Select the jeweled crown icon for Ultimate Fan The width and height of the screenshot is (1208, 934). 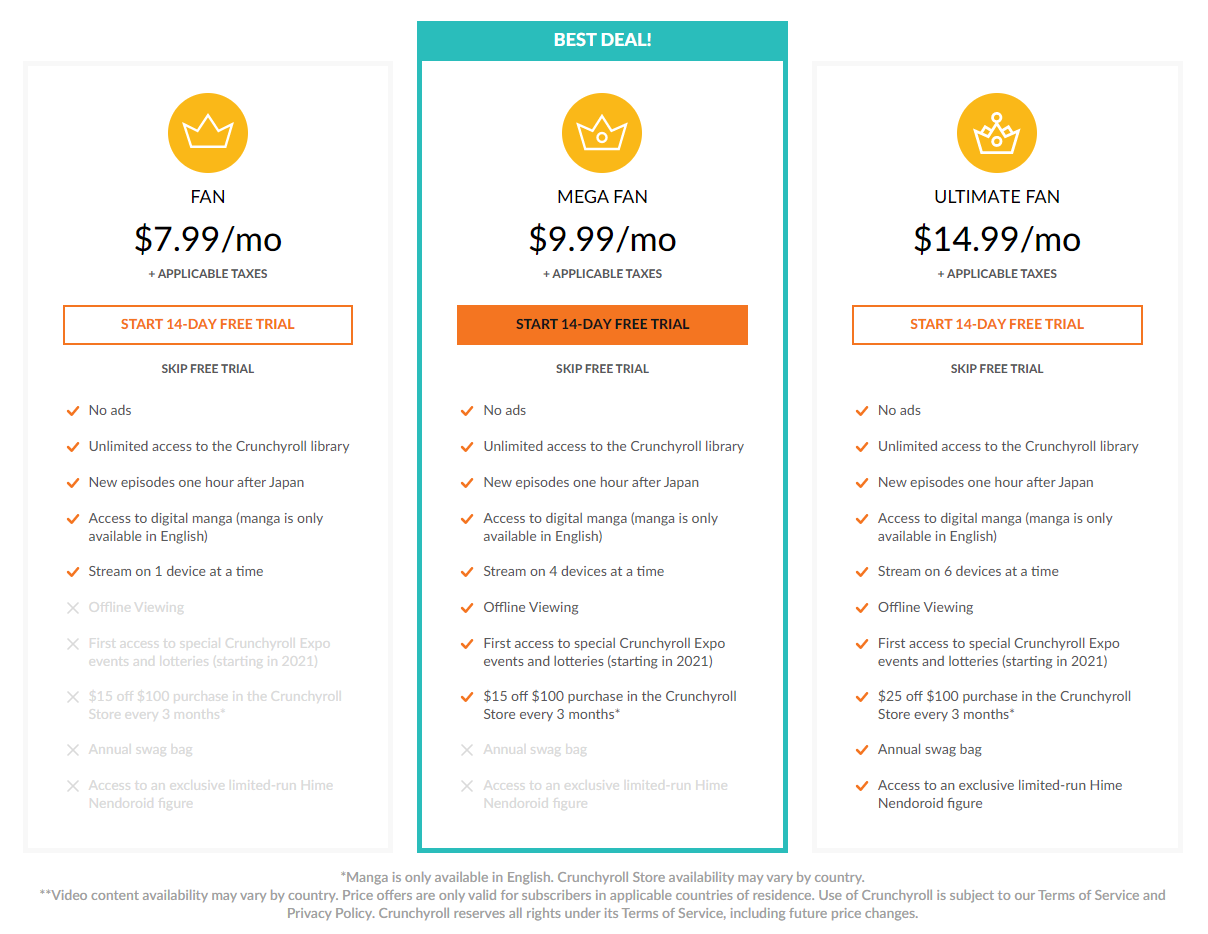click(x=996, y=132)
